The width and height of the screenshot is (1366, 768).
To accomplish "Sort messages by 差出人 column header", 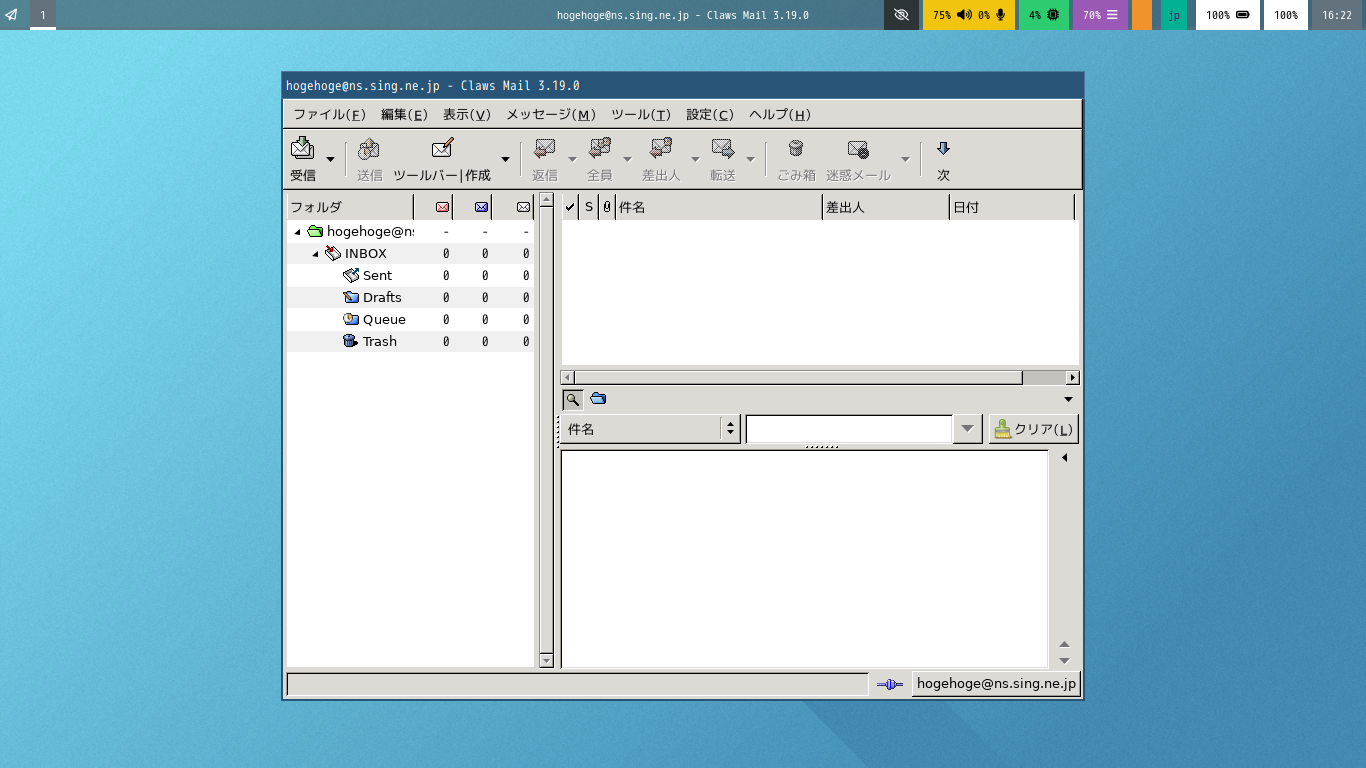I will click(x=886, y=207).
